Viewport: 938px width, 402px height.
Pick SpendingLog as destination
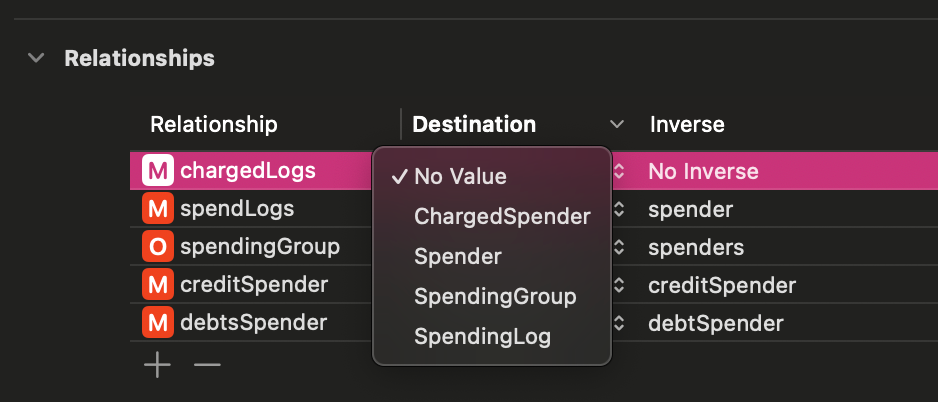point(483,337)
